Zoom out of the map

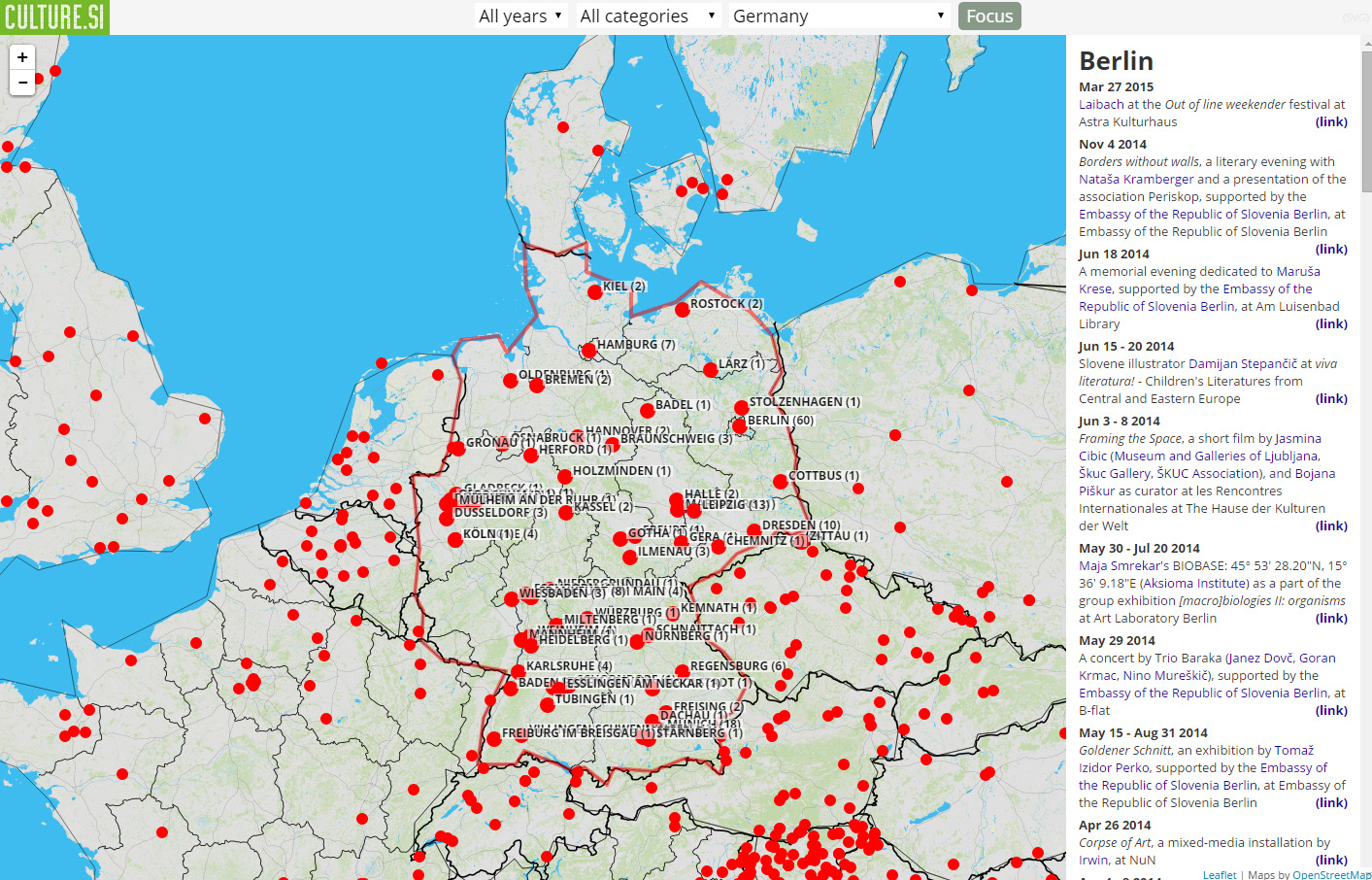coord(22,83)
